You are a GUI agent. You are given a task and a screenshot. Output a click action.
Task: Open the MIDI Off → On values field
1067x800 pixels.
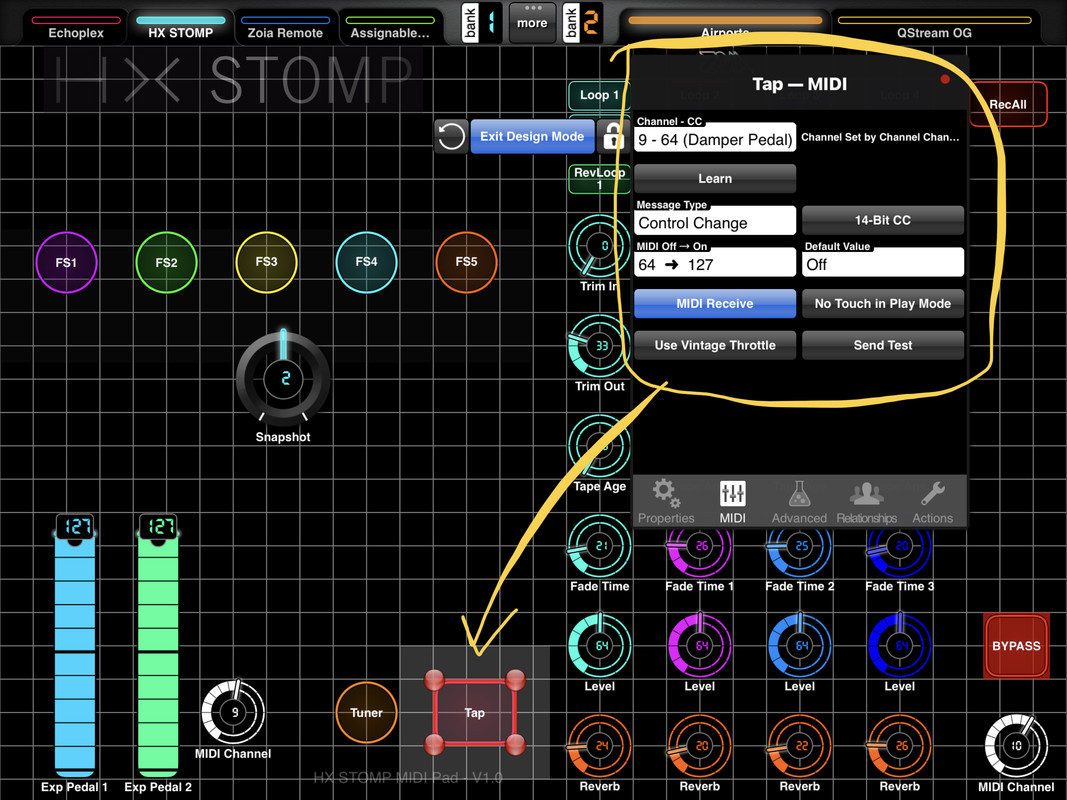[x=715, y=264]
